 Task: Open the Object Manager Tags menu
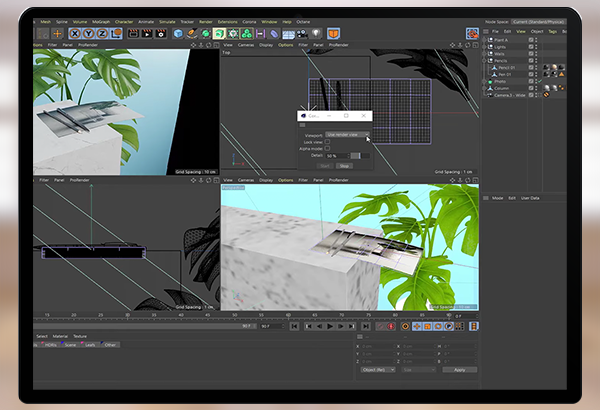tap(553, 31)
